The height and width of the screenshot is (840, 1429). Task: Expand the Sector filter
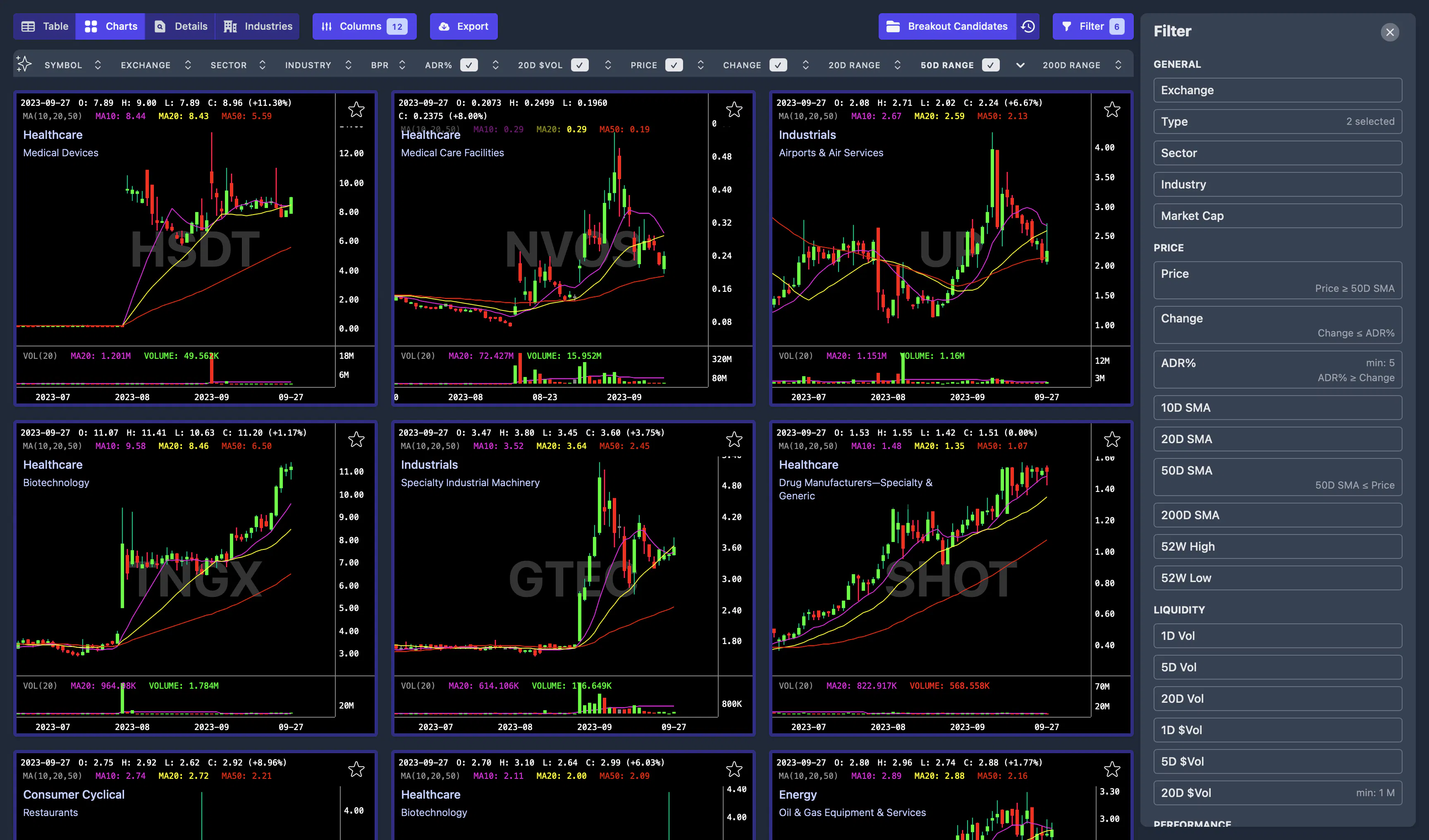click(1278, 153)
